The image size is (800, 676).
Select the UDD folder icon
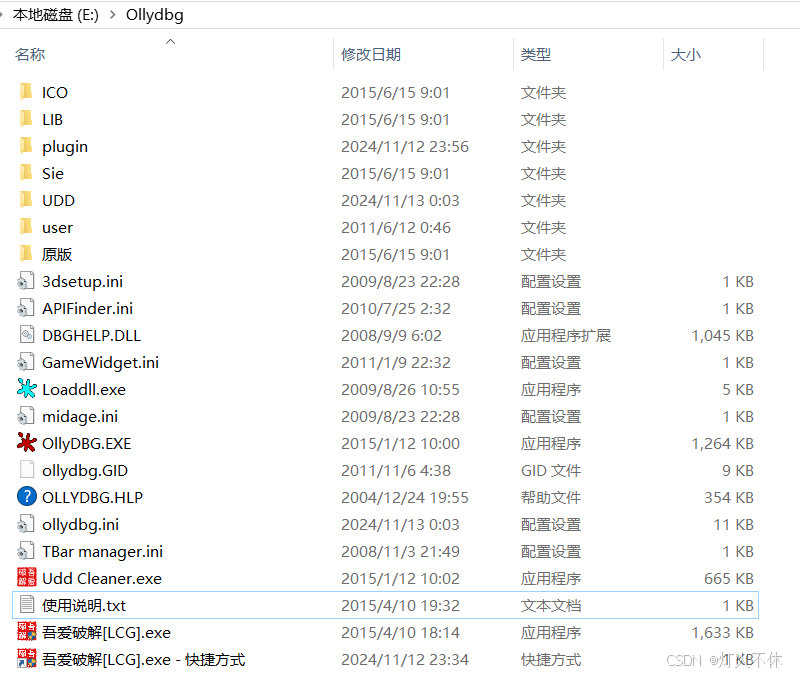click(x=26, y=200)
